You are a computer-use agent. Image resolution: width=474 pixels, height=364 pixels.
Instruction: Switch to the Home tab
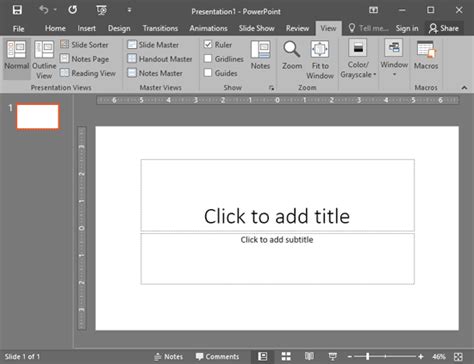click(55, 28)
